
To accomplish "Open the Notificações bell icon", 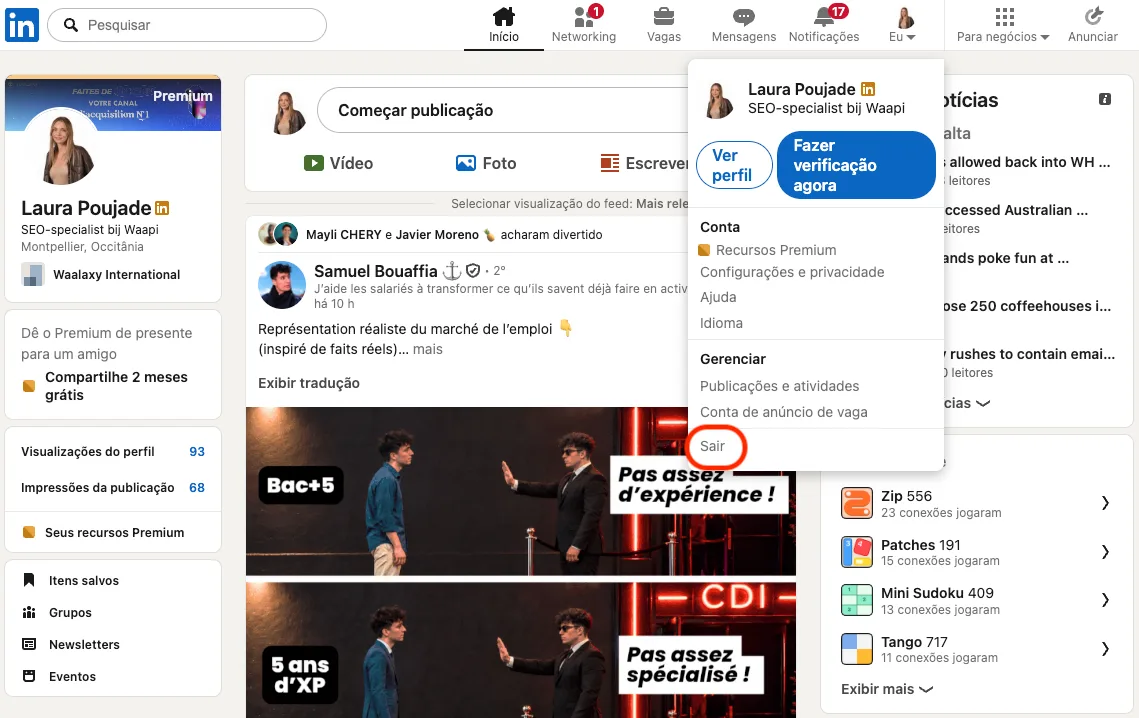I will 824,16.
